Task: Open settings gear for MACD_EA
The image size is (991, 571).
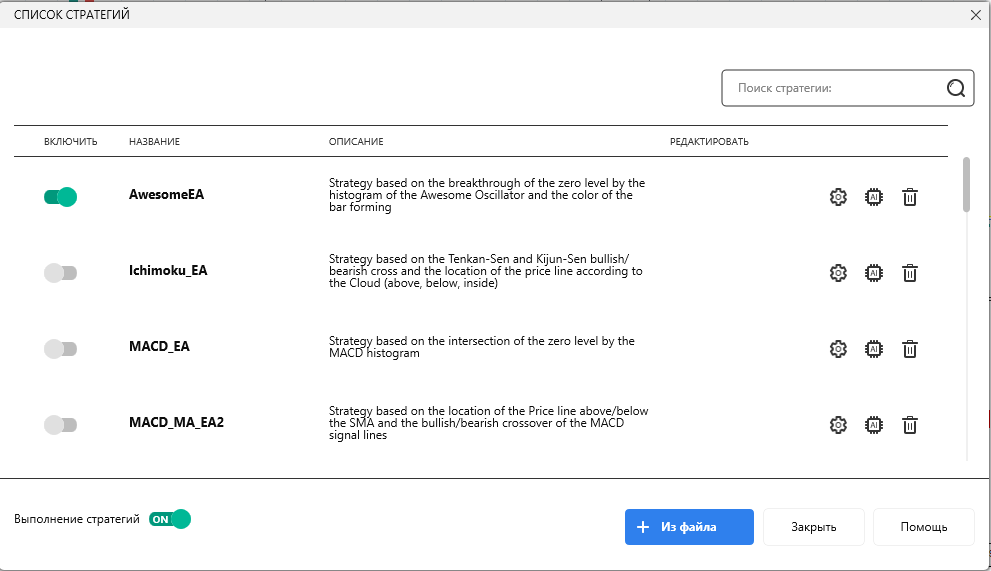Action: click(x=838, y=349)
